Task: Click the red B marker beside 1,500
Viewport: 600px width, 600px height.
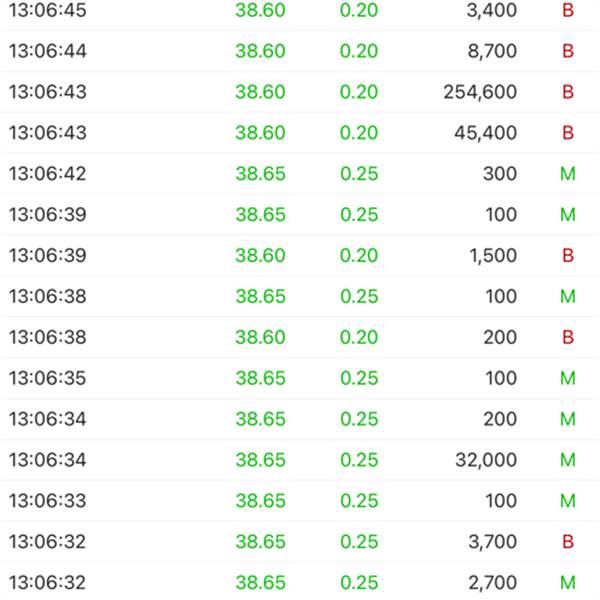Action: [568, 255]
